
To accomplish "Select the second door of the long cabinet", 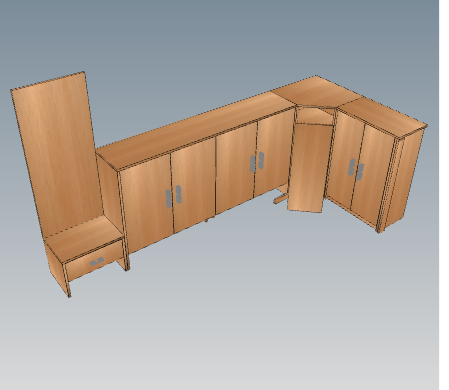I will pyautogui.click(x=194, y=185).
